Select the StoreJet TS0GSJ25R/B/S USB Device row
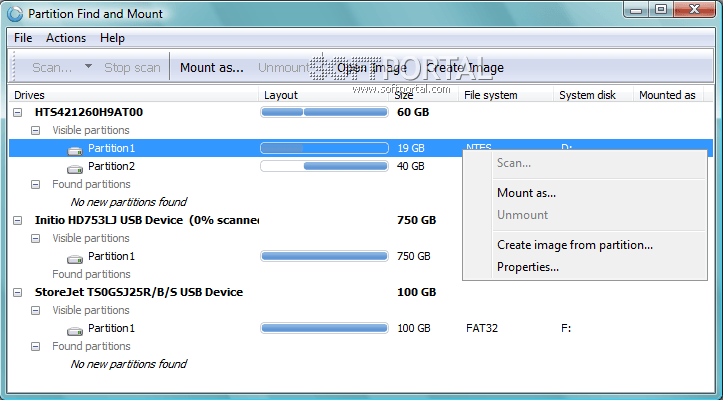 139,292
